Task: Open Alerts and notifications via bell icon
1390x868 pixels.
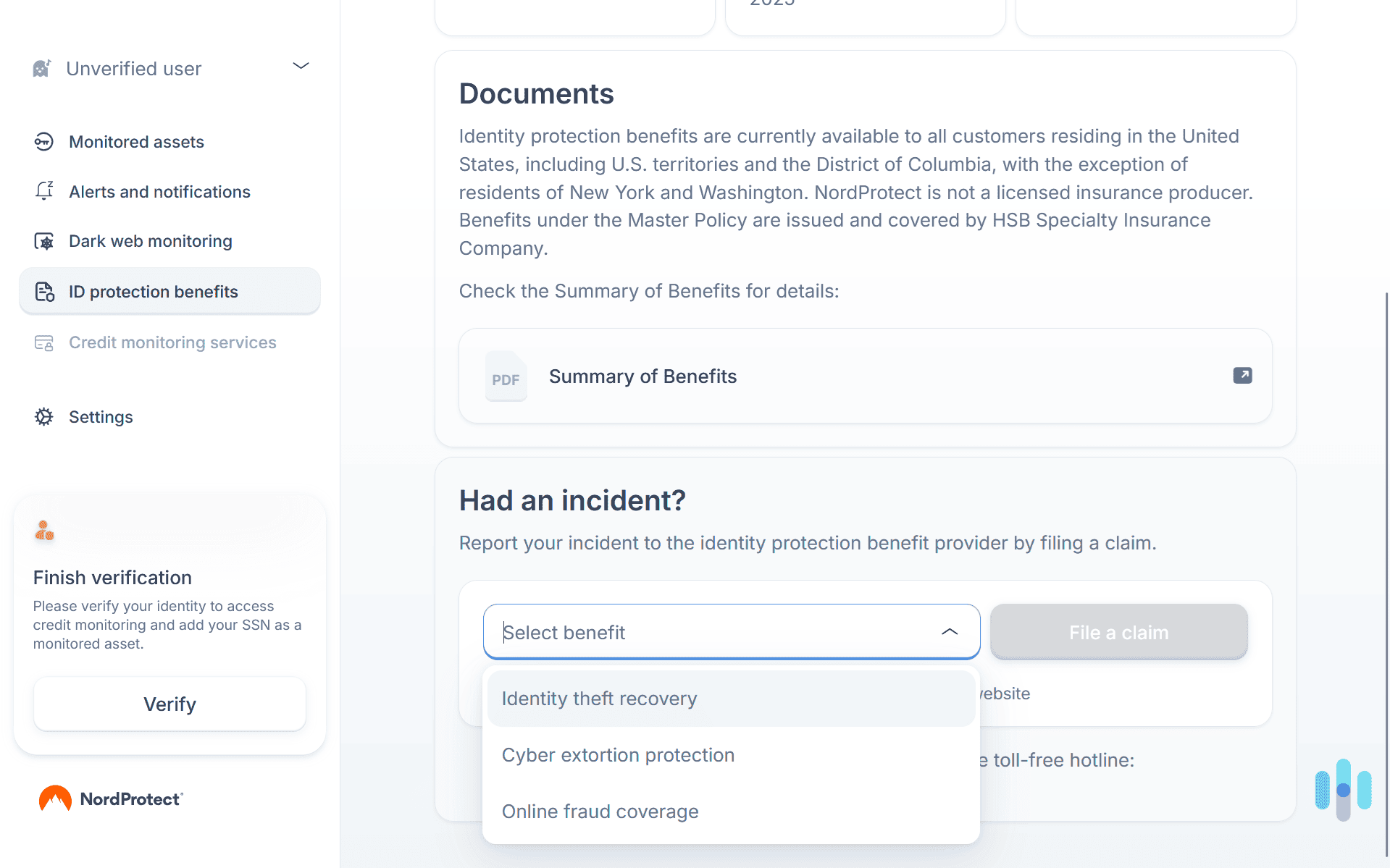Action: (x=43, y=191)
